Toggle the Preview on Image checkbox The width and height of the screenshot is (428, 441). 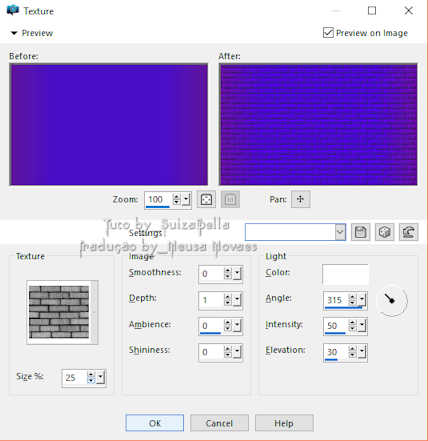(x=328, y=33)
